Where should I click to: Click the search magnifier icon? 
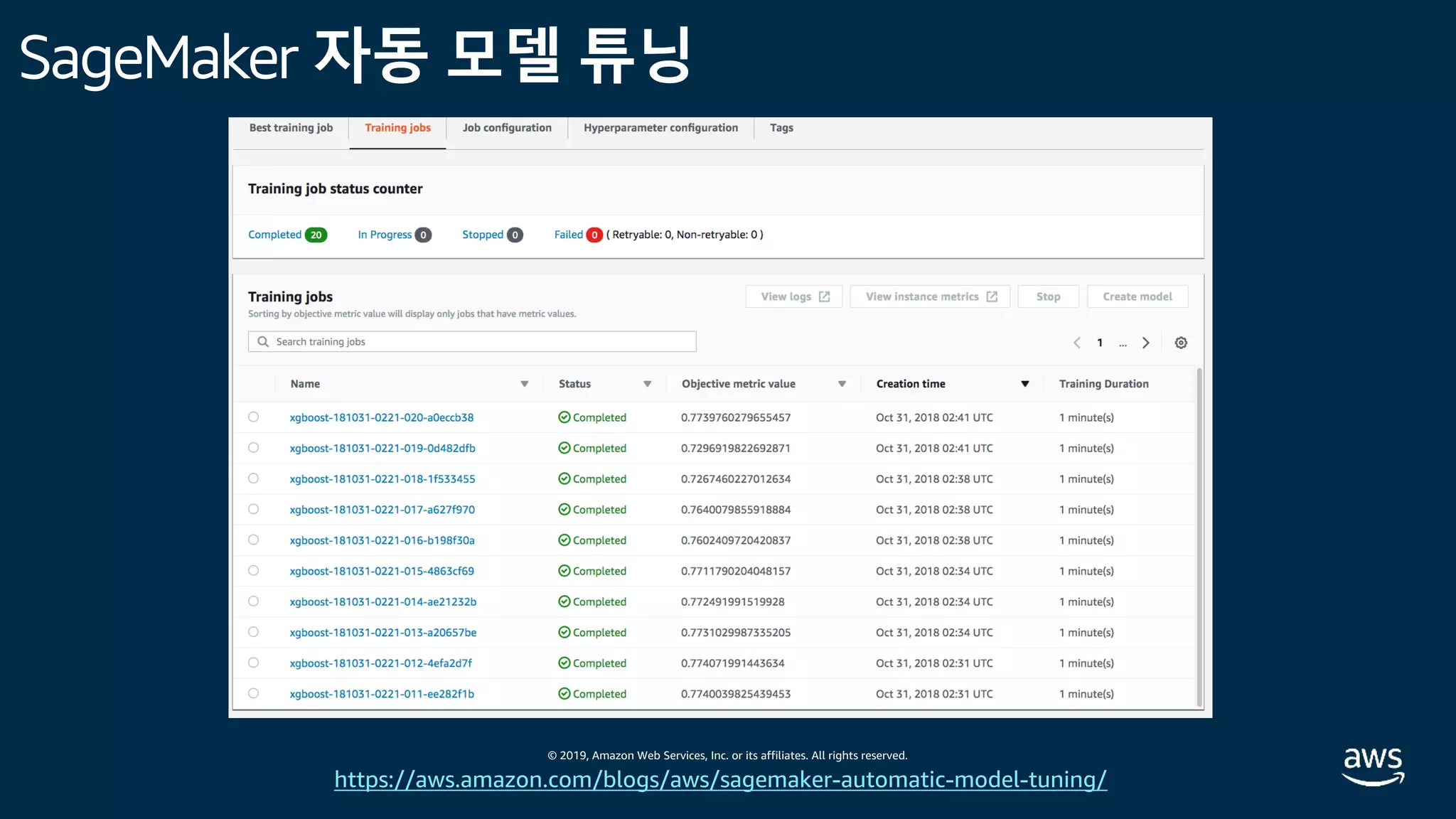click(263, 342)
